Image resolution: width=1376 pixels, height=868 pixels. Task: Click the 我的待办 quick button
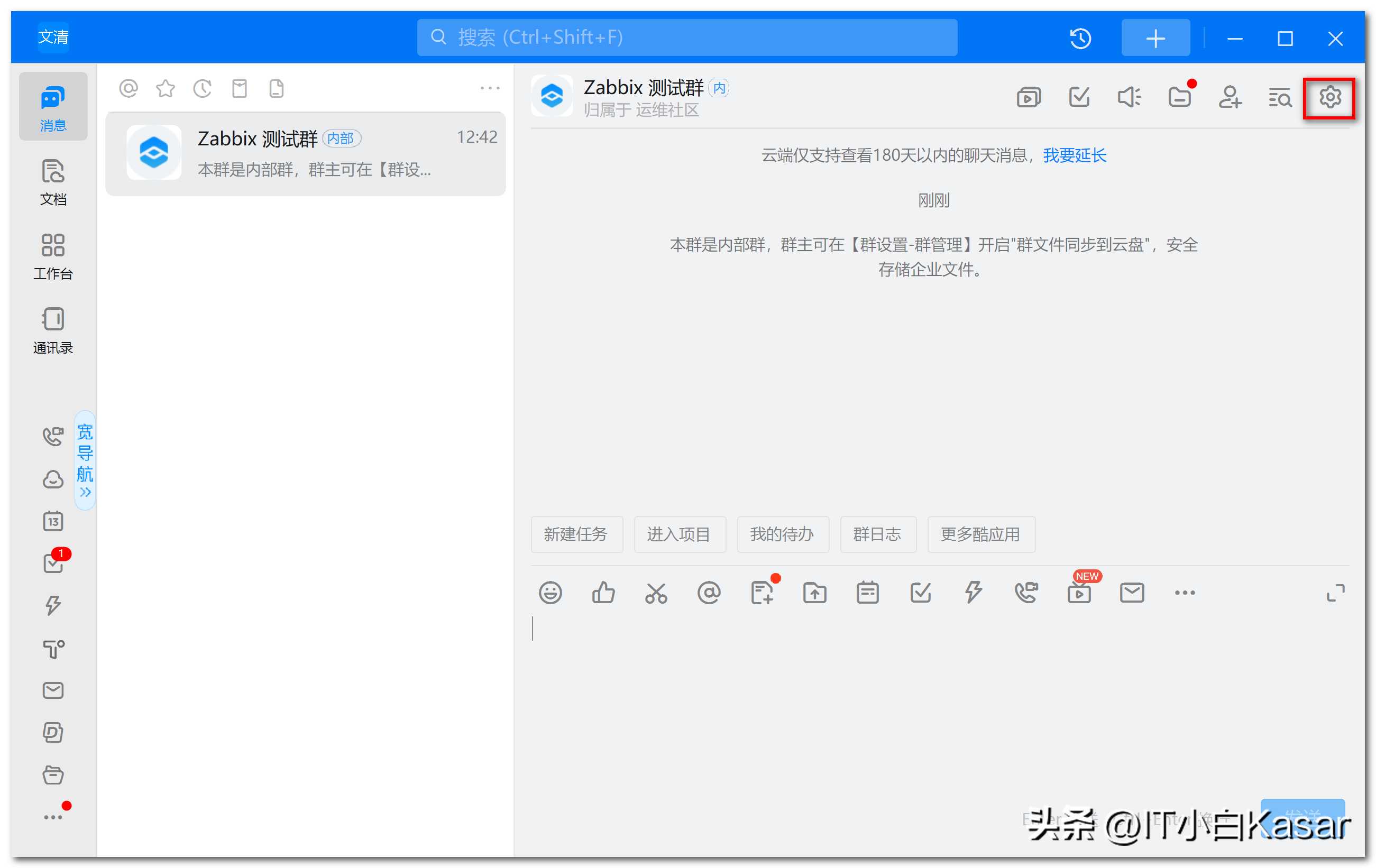tap(783, 534)
